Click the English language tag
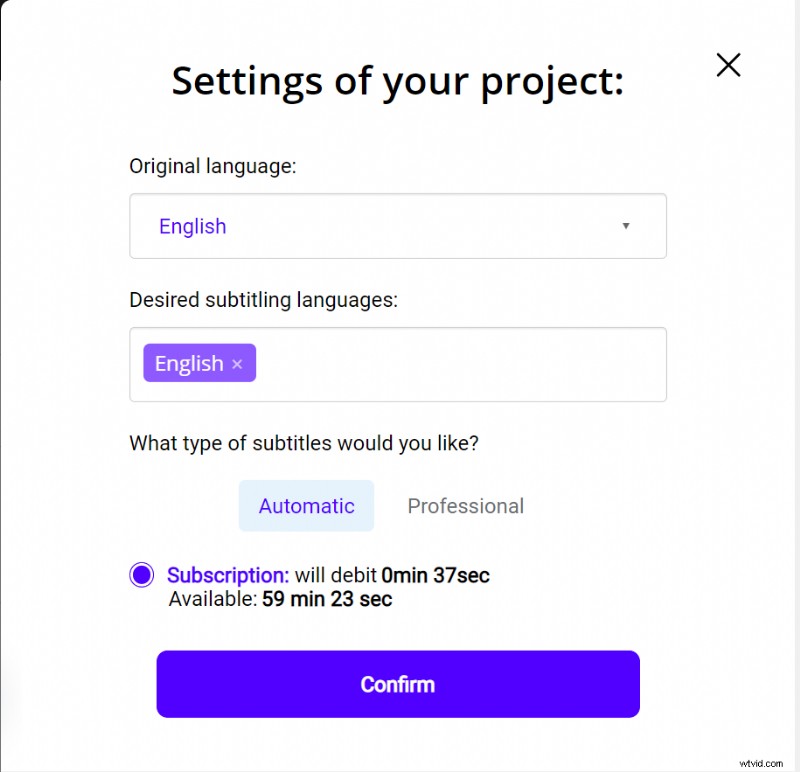Screen dimensions: 800x772 [x=190, y=363]
